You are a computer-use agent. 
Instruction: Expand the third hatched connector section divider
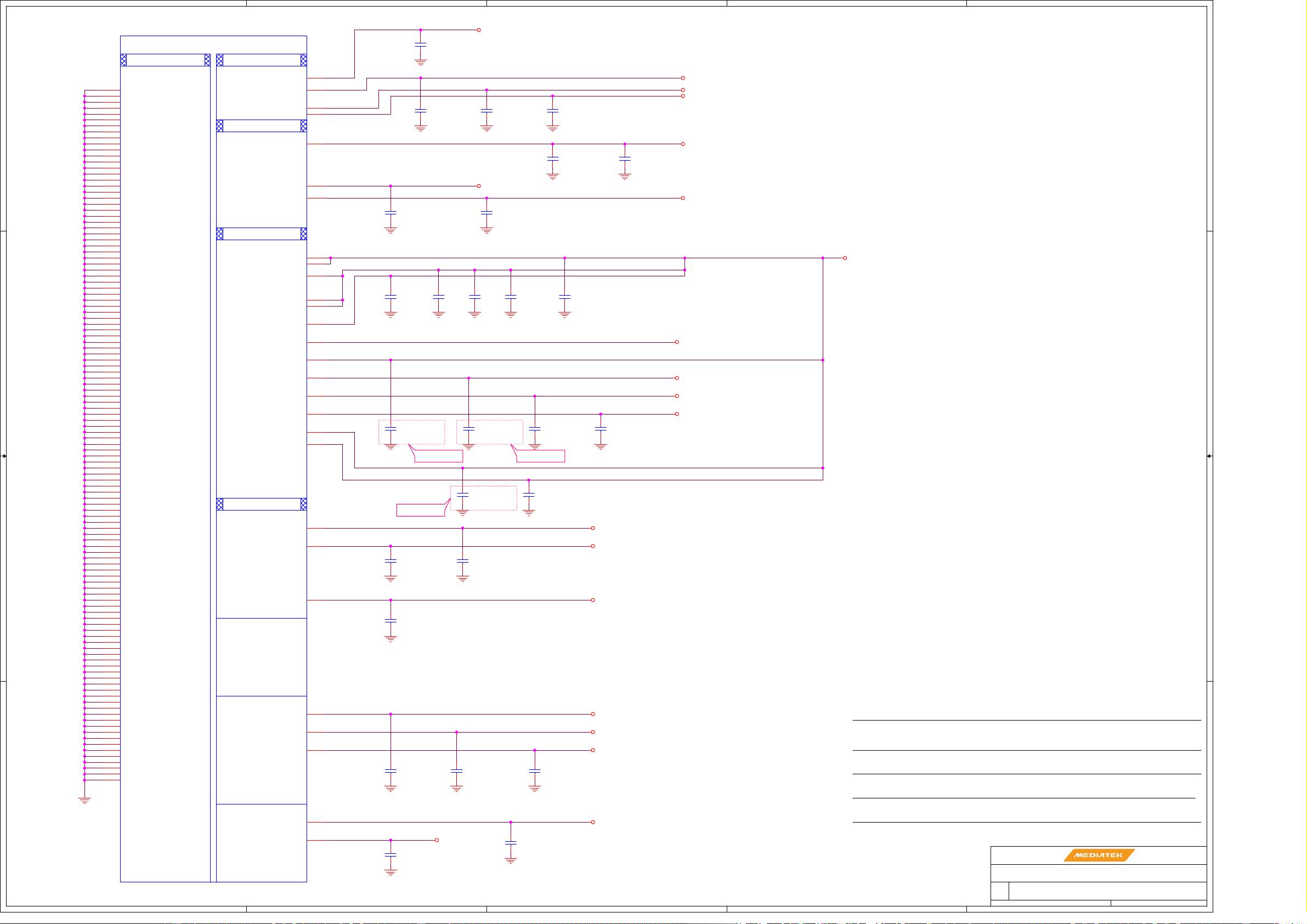pos(262,235)
